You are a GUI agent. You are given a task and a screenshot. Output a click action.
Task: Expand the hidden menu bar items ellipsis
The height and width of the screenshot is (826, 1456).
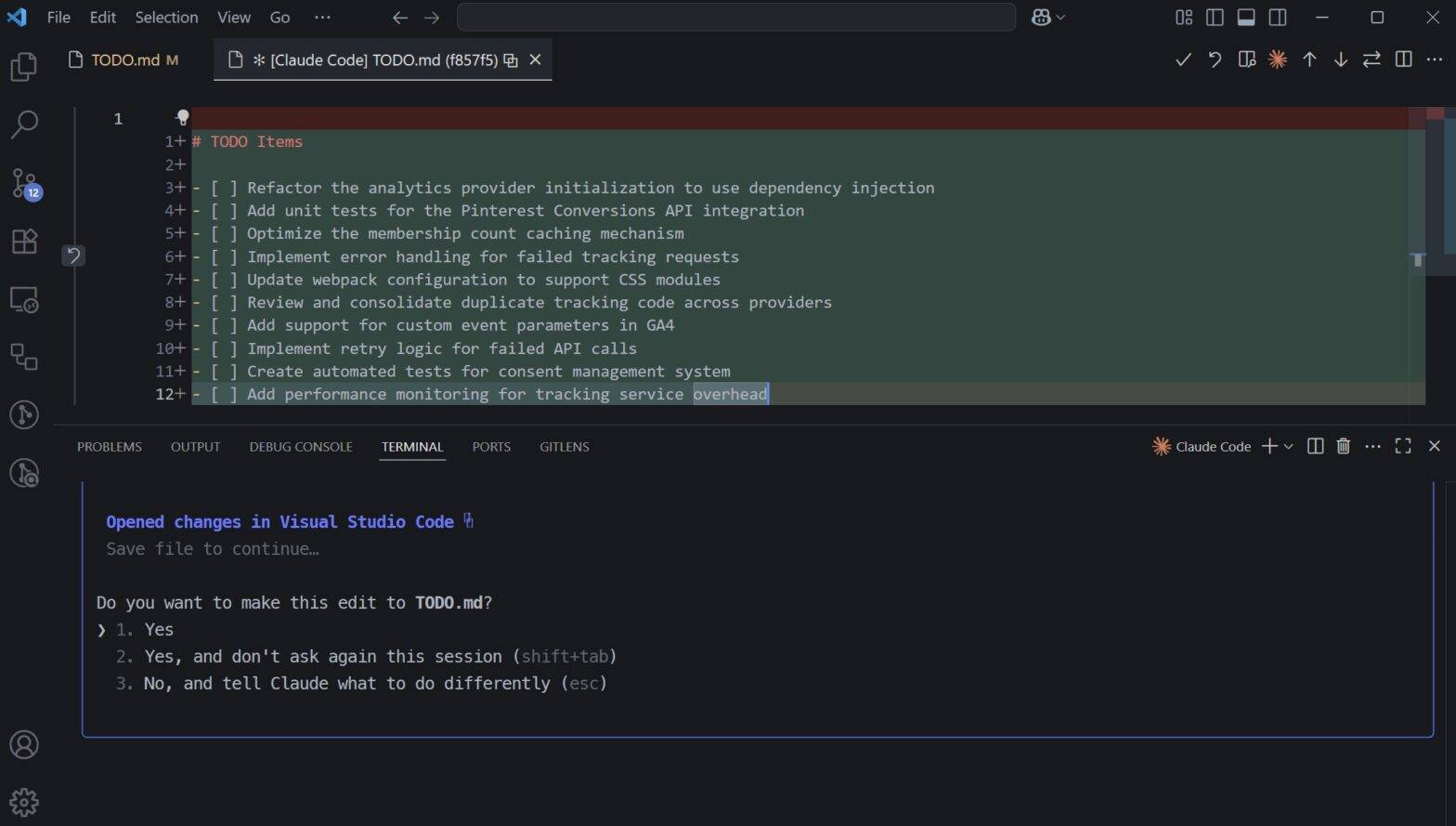pyautogui.click(x=322, y=18)
